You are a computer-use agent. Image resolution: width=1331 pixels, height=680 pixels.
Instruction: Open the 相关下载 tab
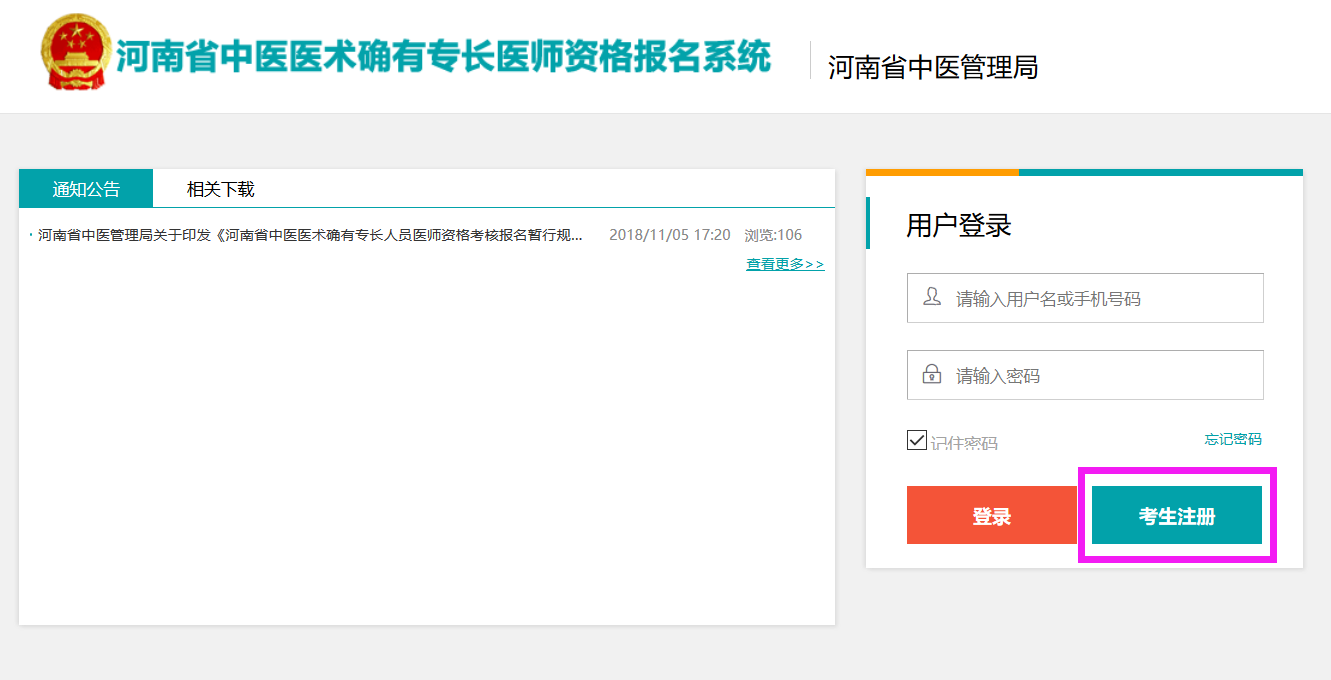(221, 189)
